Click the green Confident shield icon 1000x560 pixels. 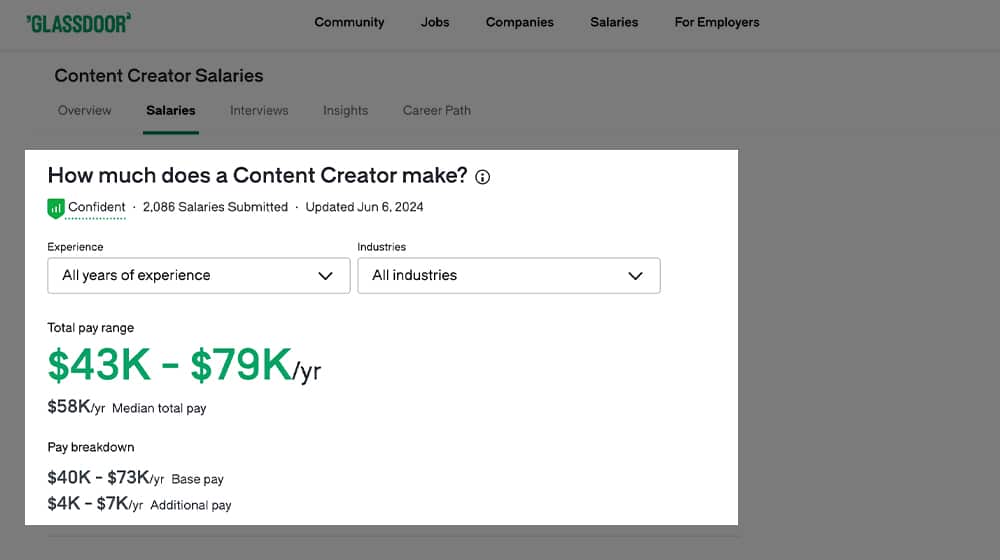coord(55,208)
